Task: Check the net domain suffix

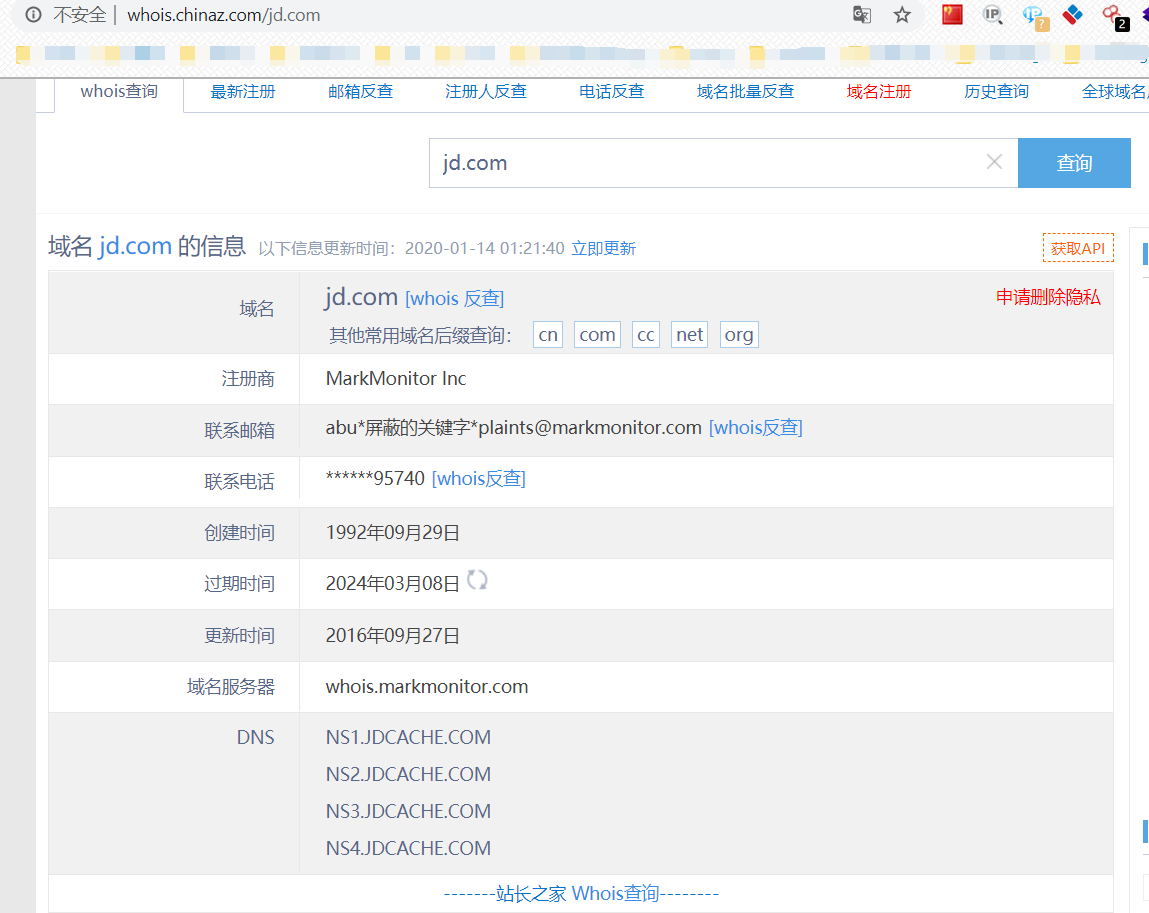Action: click(x=690, y=335)
